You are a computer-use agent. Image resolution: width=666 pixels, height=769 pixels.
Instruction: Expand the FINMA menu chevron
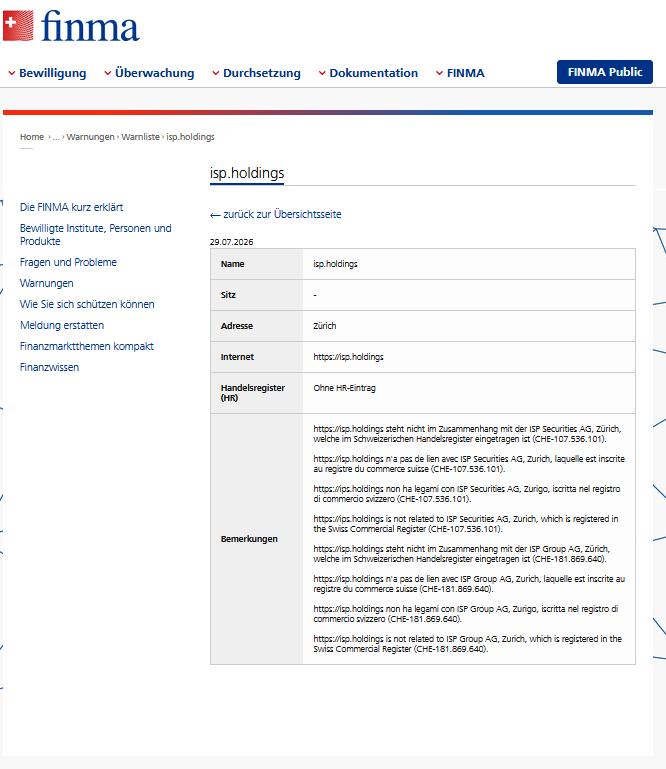point(439,73)
